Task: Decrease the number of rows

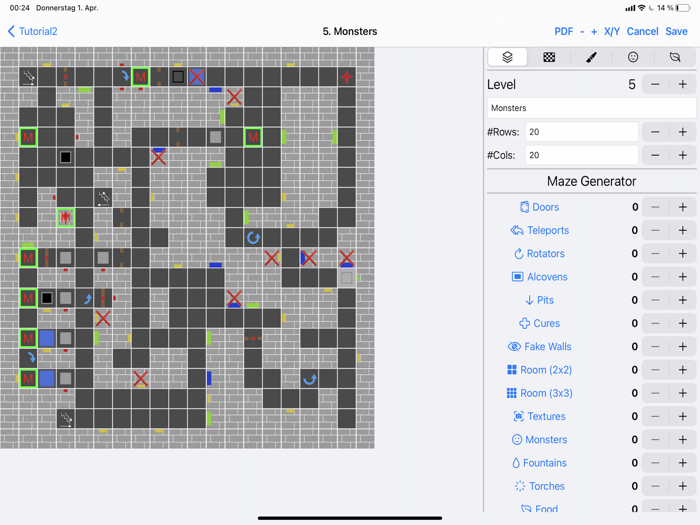Action: pos(655,132)
